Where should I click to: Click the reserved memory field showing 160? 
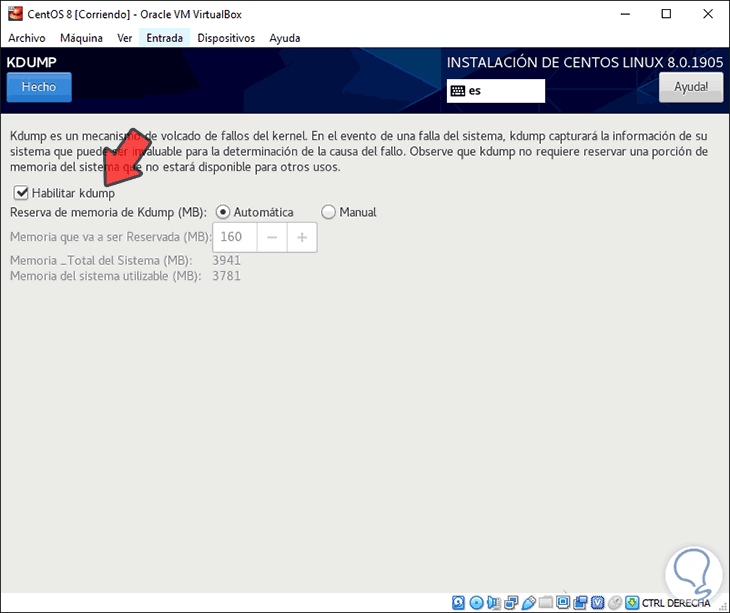click(x=235, y=237)
